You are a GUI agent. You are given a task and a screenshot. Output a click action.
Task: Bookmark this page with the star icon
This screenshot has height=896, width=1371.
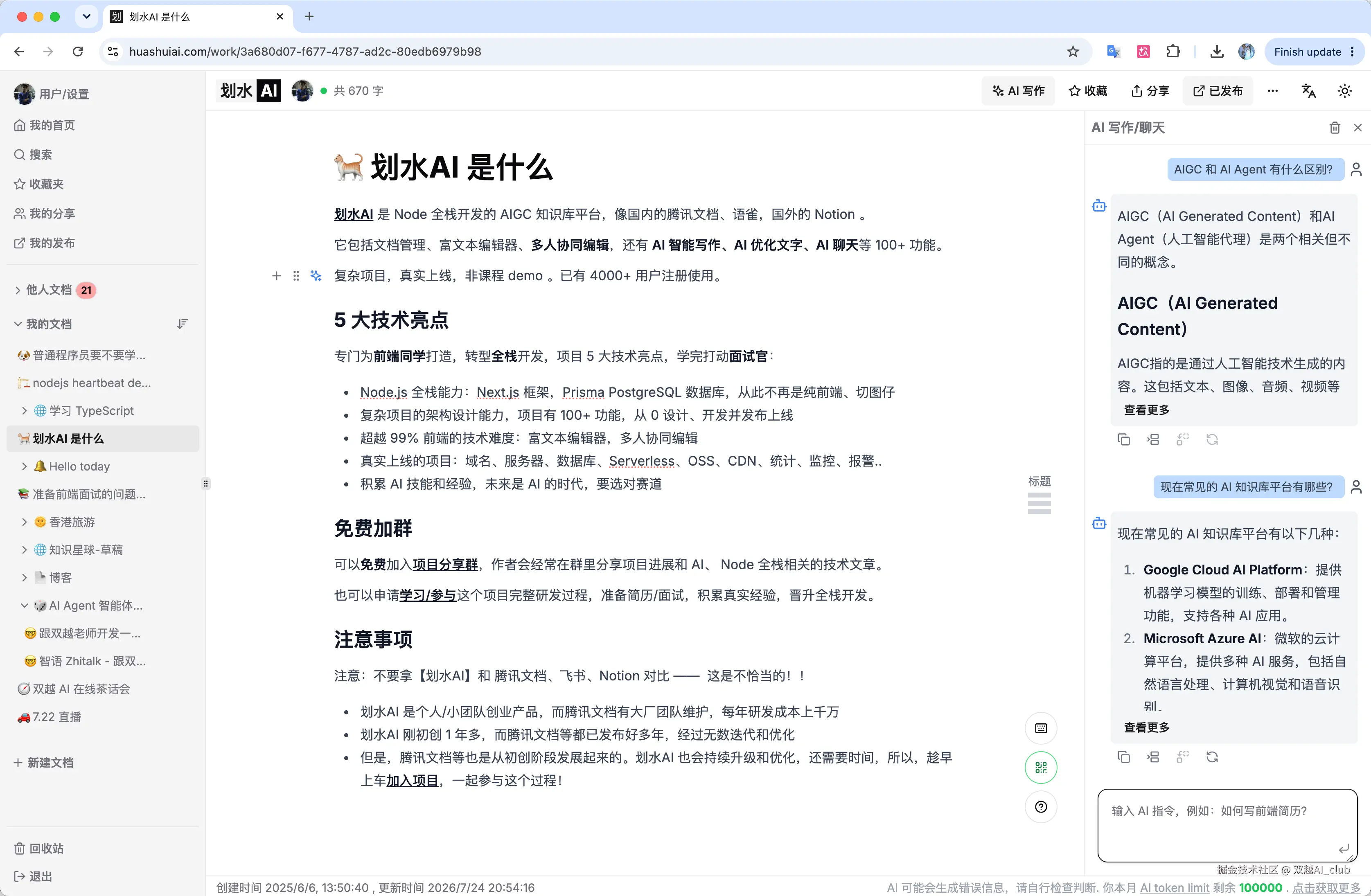point(1073,52)
